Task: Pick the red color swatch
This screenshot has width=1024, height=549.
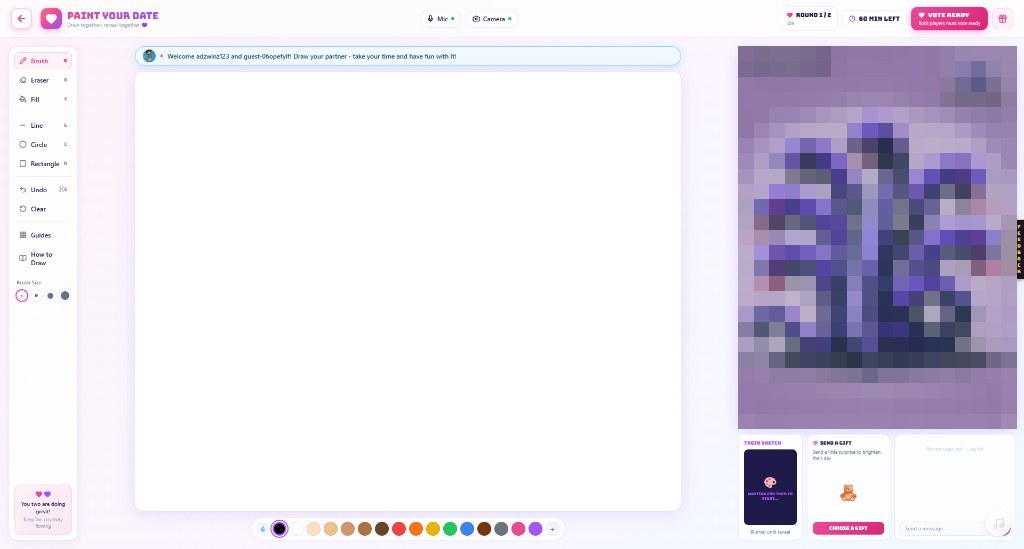Action: pyautogui.click(x=399, y=529)
